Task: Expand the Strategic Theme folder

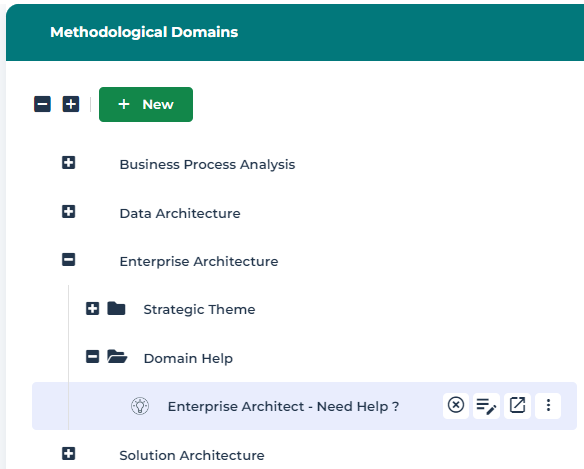Action: [x=92, y=308]
